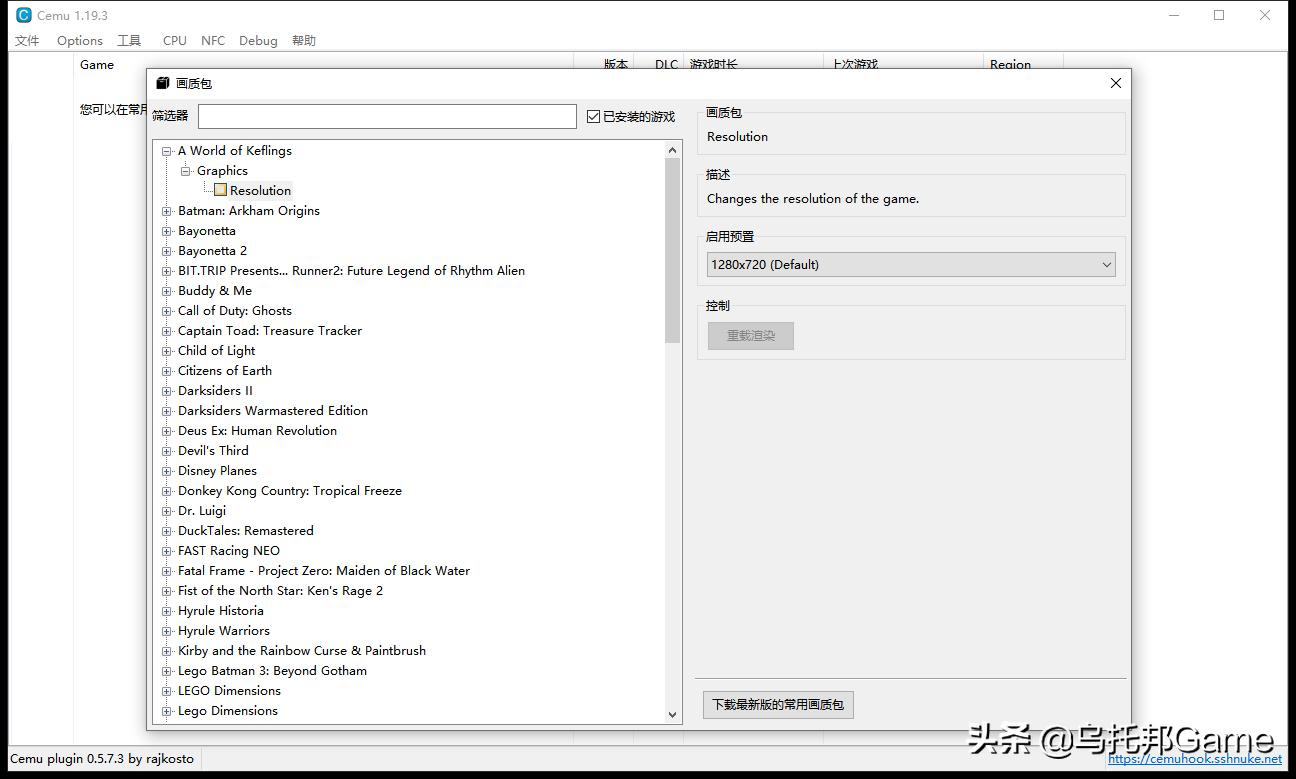Open the 文件 menu
The width and height of the screenshot is (1296, 779).
[x=27, y=41]
